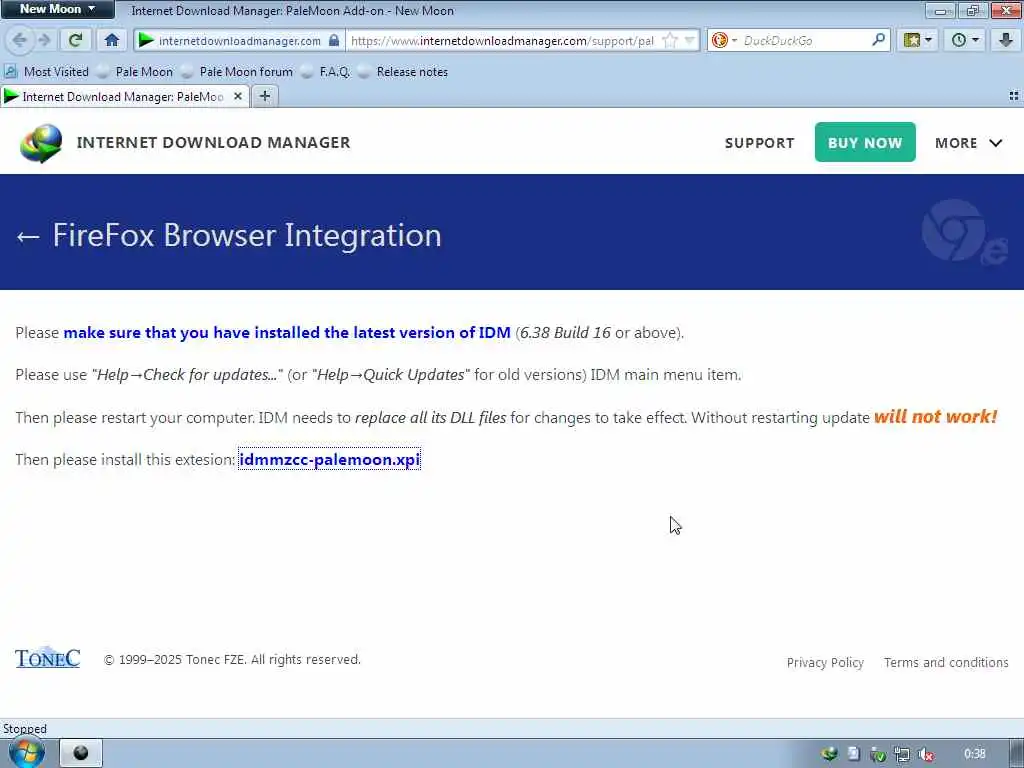The height and width of the screenshot is (768, 1024).
Task: Click the latest version of IDM link
Action: click(287, 332)
